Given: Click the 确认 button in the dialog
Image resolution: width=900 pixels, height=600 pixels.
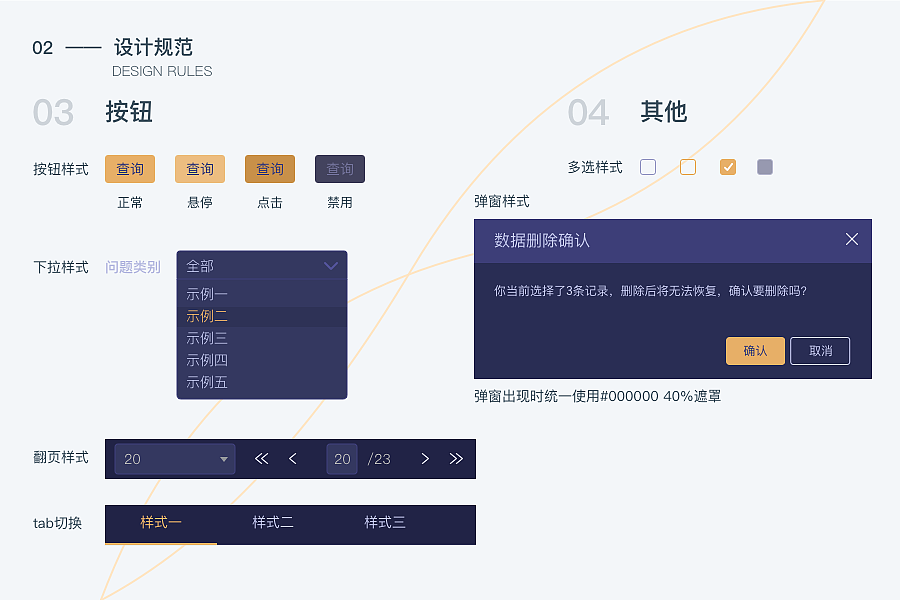Looking at the screenshot, I should tap(755, 351).
